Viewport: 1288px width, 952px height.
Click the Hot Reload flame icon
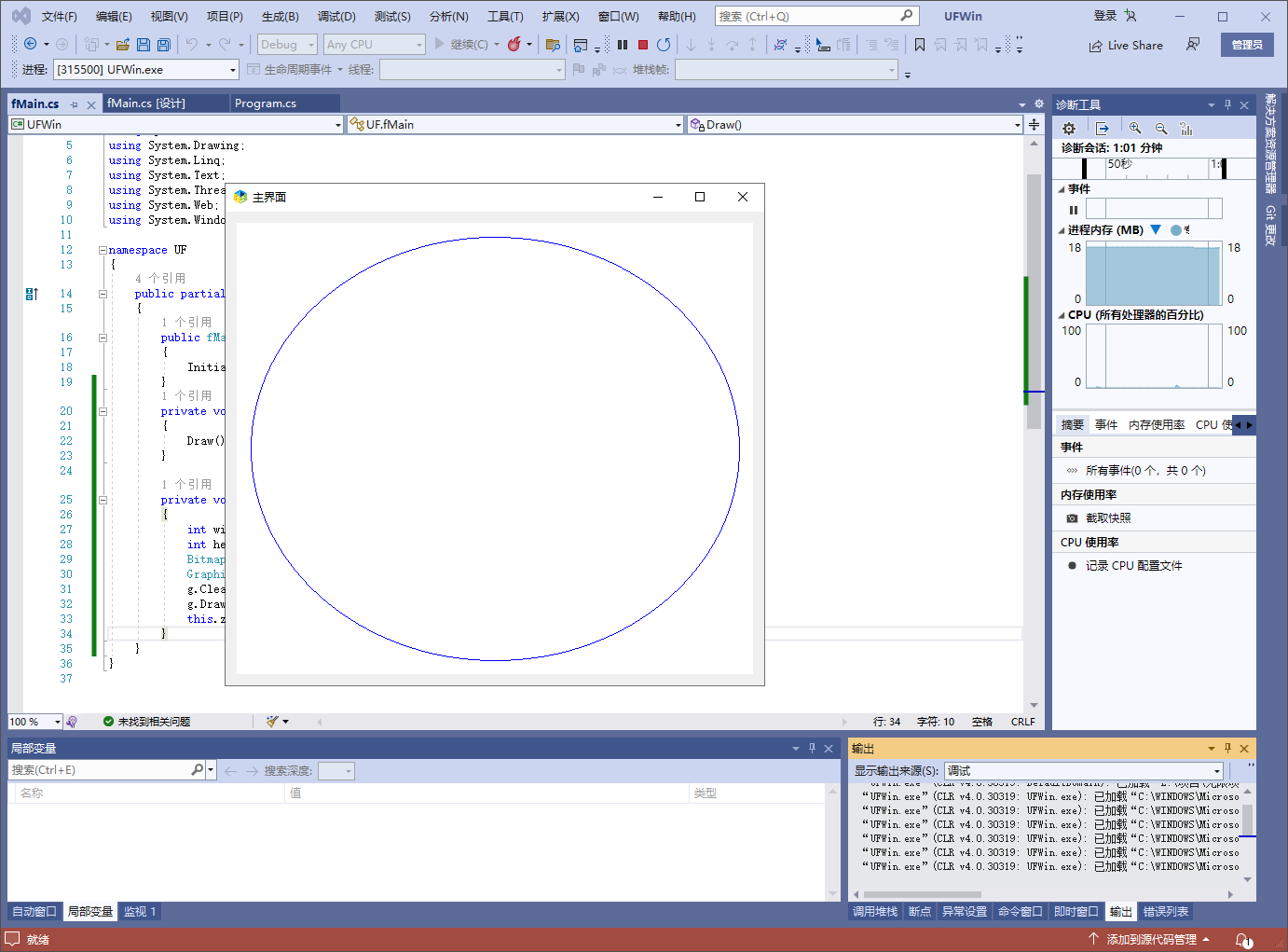coord(514,44)
